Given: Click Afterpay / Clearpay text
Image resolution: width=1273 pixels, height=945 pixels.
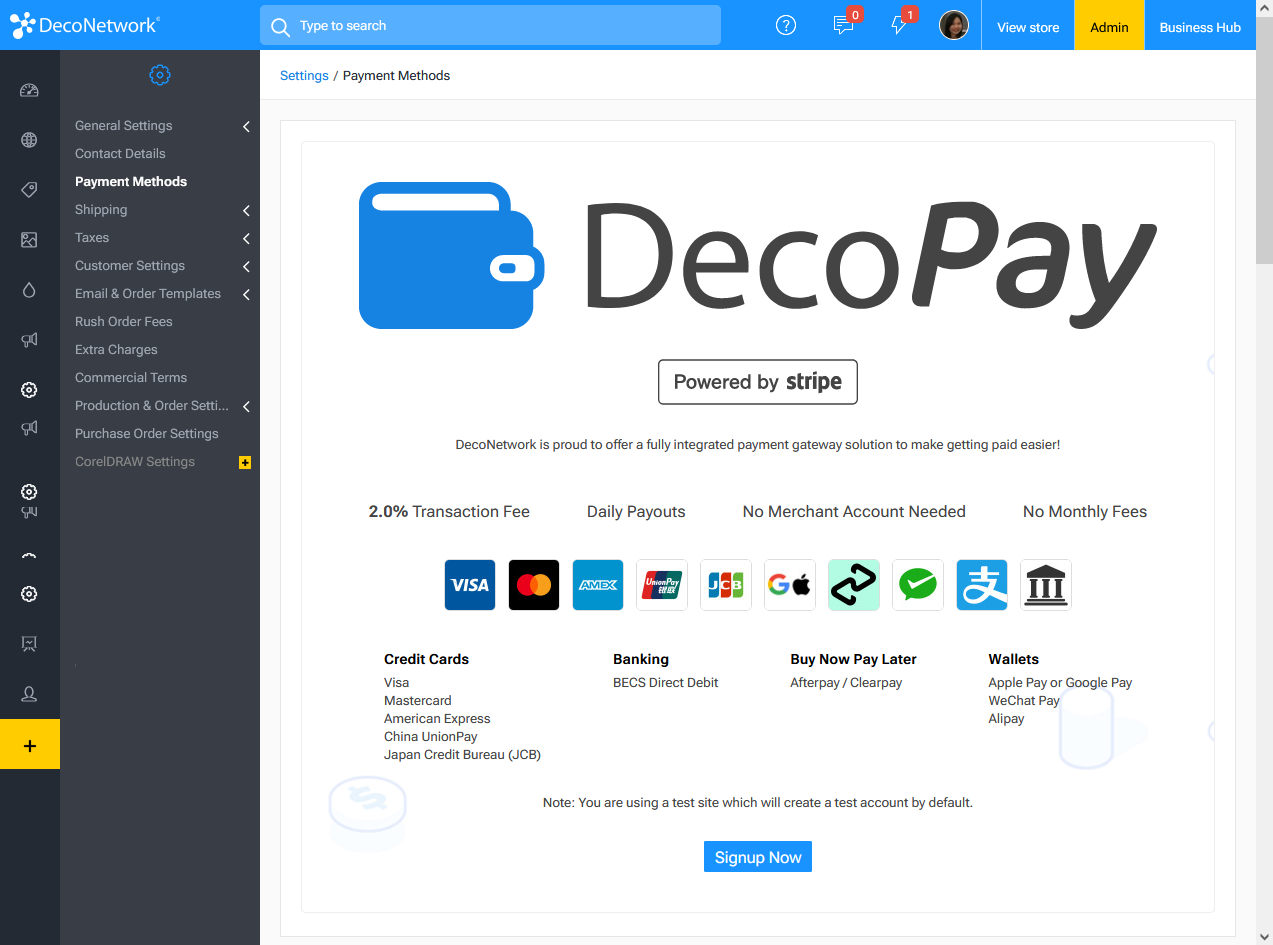Looking at the screenshot, I should pyautogui.click(x=846, y=682).
